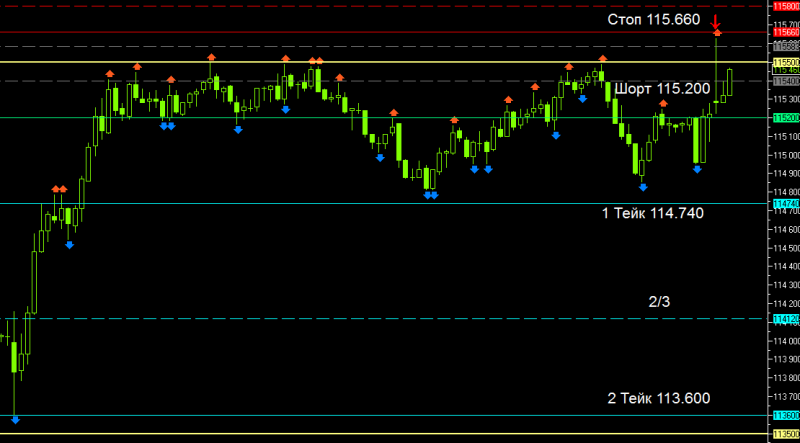Click the 114 200 axis tick label
Viewport: 800px width, 443px height.
tap(787, 303)
